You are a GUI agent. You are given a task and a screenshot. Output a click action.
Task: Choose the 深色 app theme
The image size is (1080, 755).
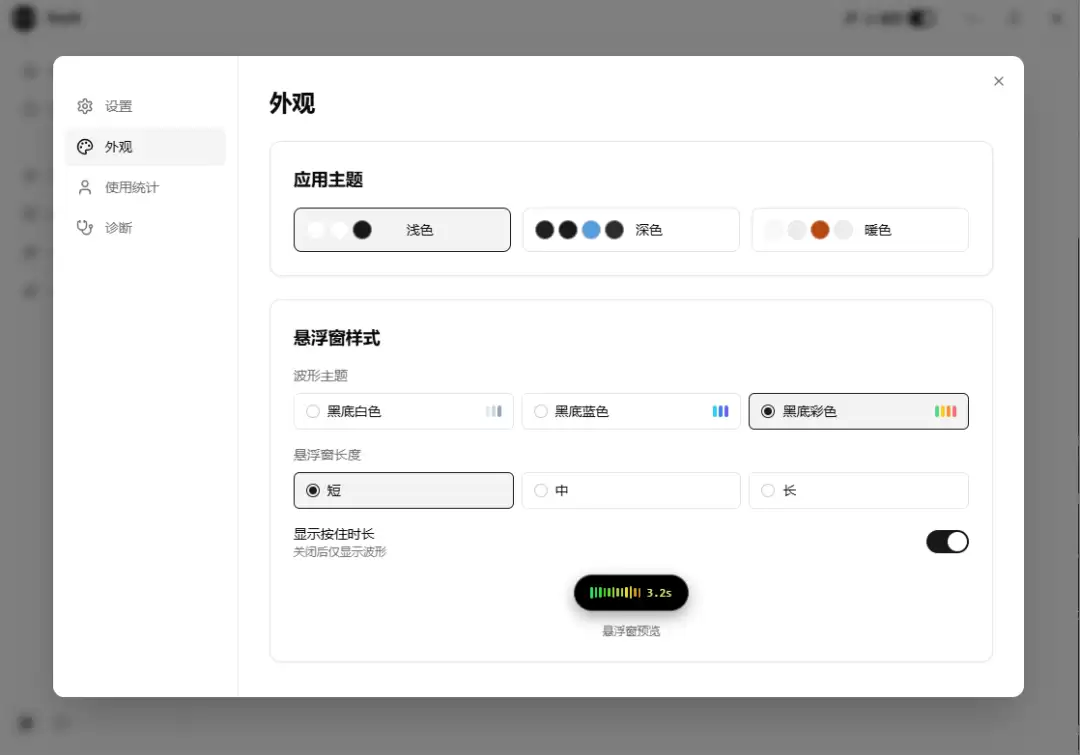click(631, 230)
